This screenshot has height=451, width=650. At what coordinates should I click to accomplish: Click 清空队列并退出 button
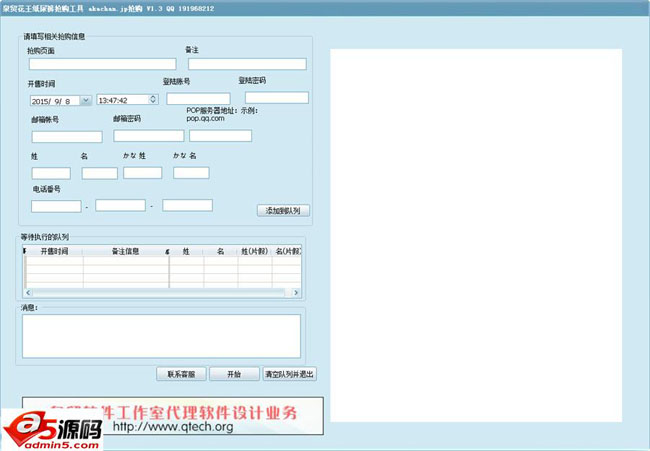pyautogui.click(x=289, y=374)
